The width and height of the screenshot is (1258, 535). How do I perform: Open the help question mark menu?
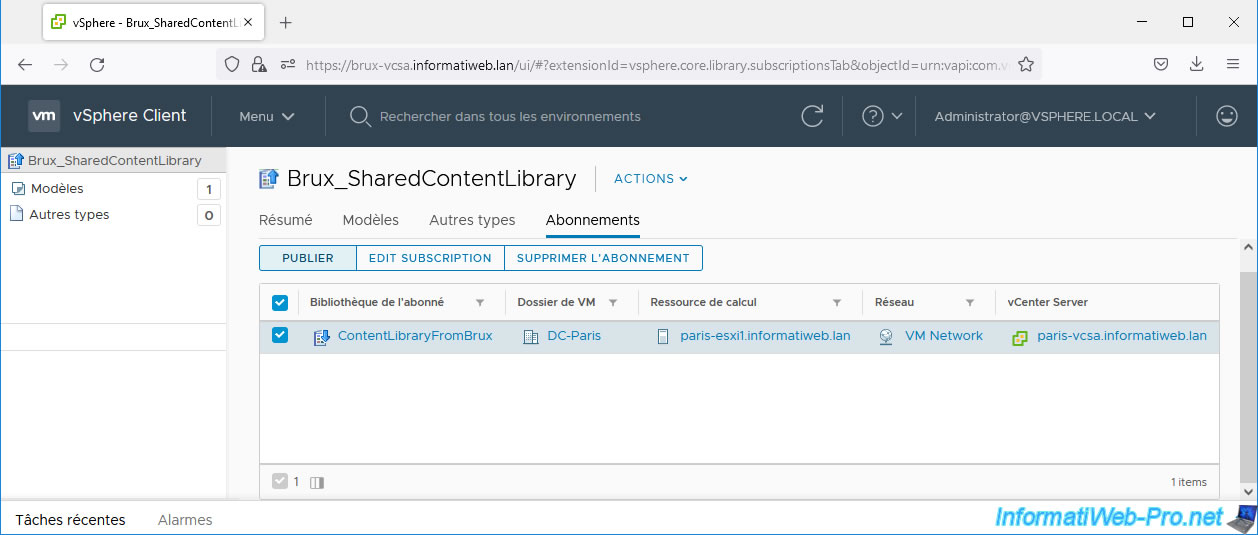pyautogui.click(x=873, y=116)
